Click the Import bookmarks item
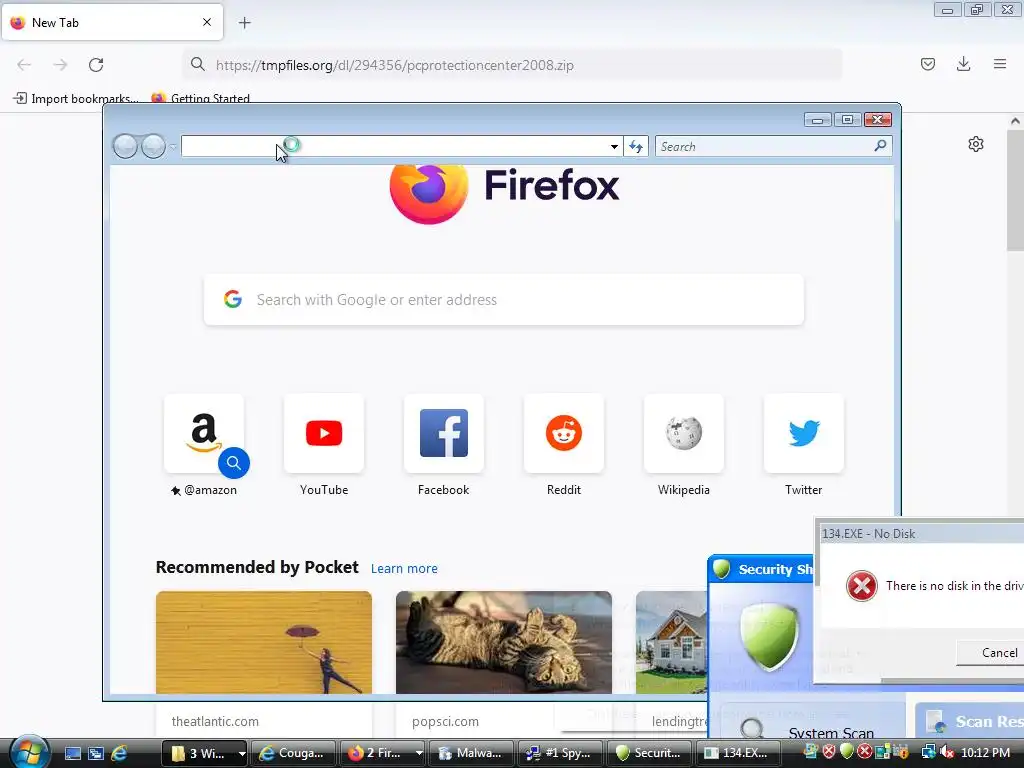This screenshot has height=768, width=1024. click(76, 99)
